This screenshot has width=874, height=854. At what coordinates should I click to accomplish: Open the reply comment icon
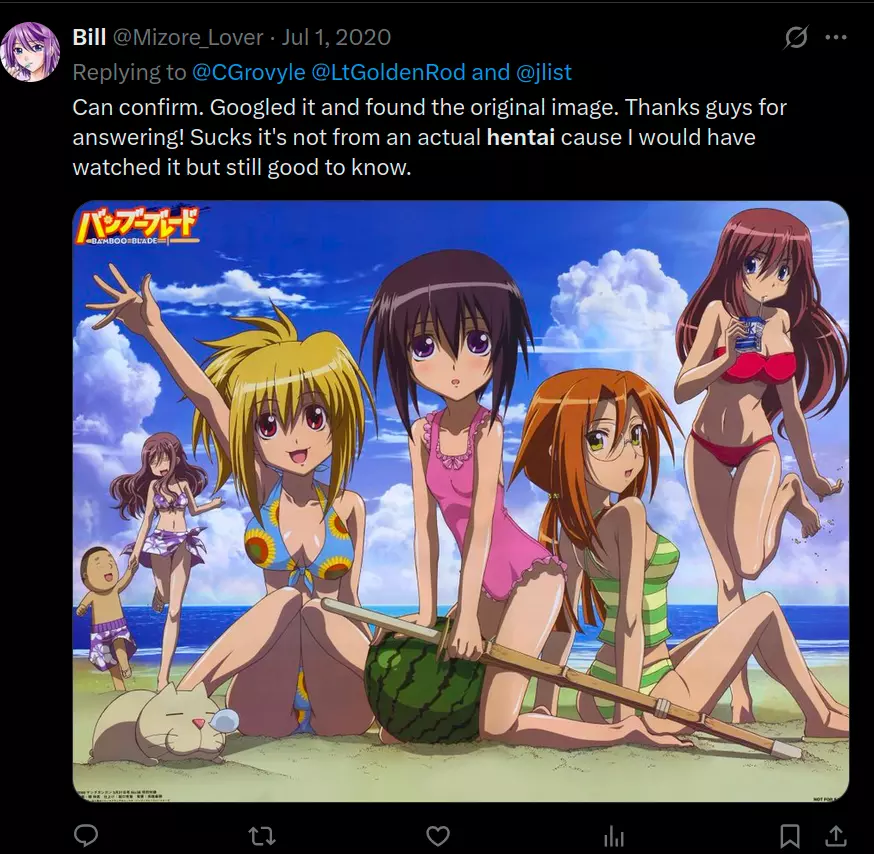pos(86,835)
